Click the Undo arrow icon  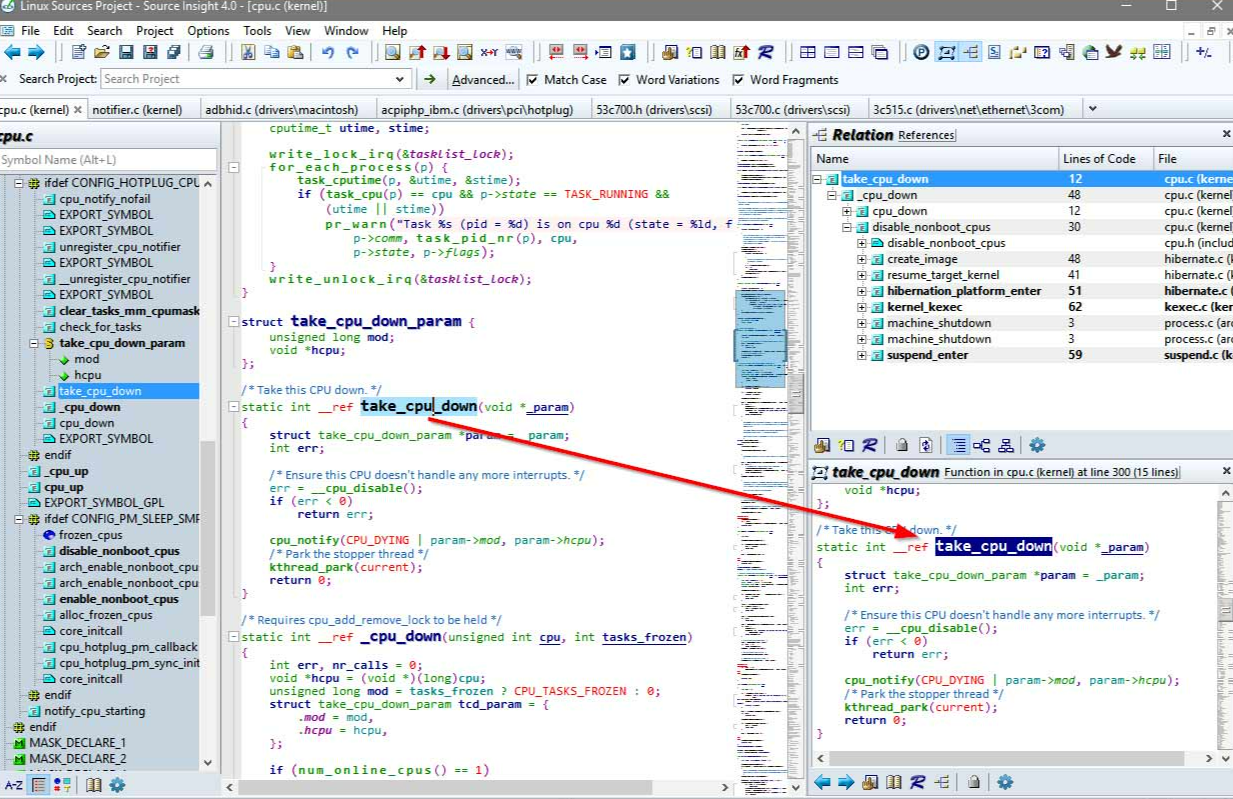coord(328,53)
